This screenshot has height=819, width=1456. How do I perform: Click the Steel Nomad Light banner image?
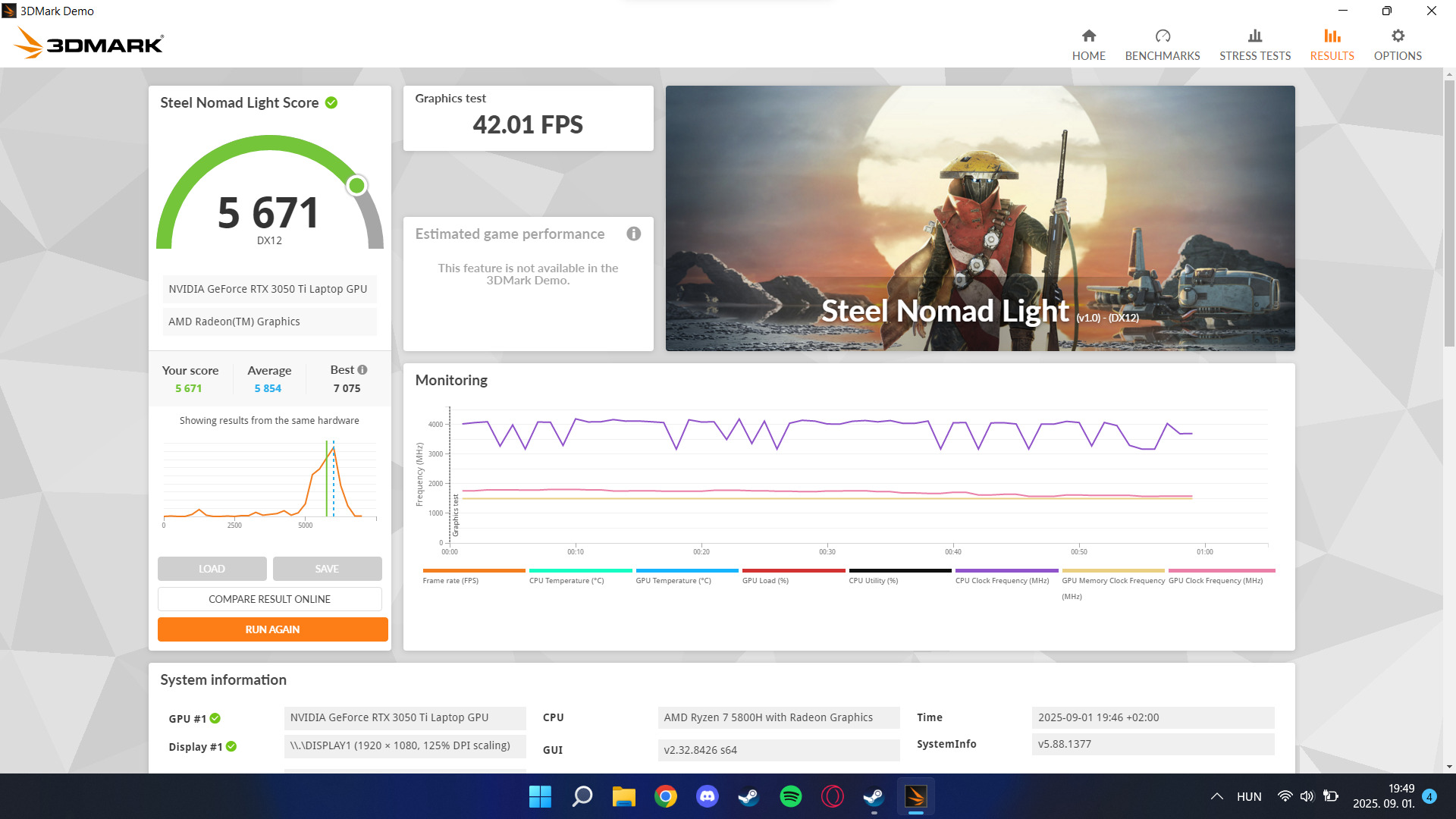[980, 218]
